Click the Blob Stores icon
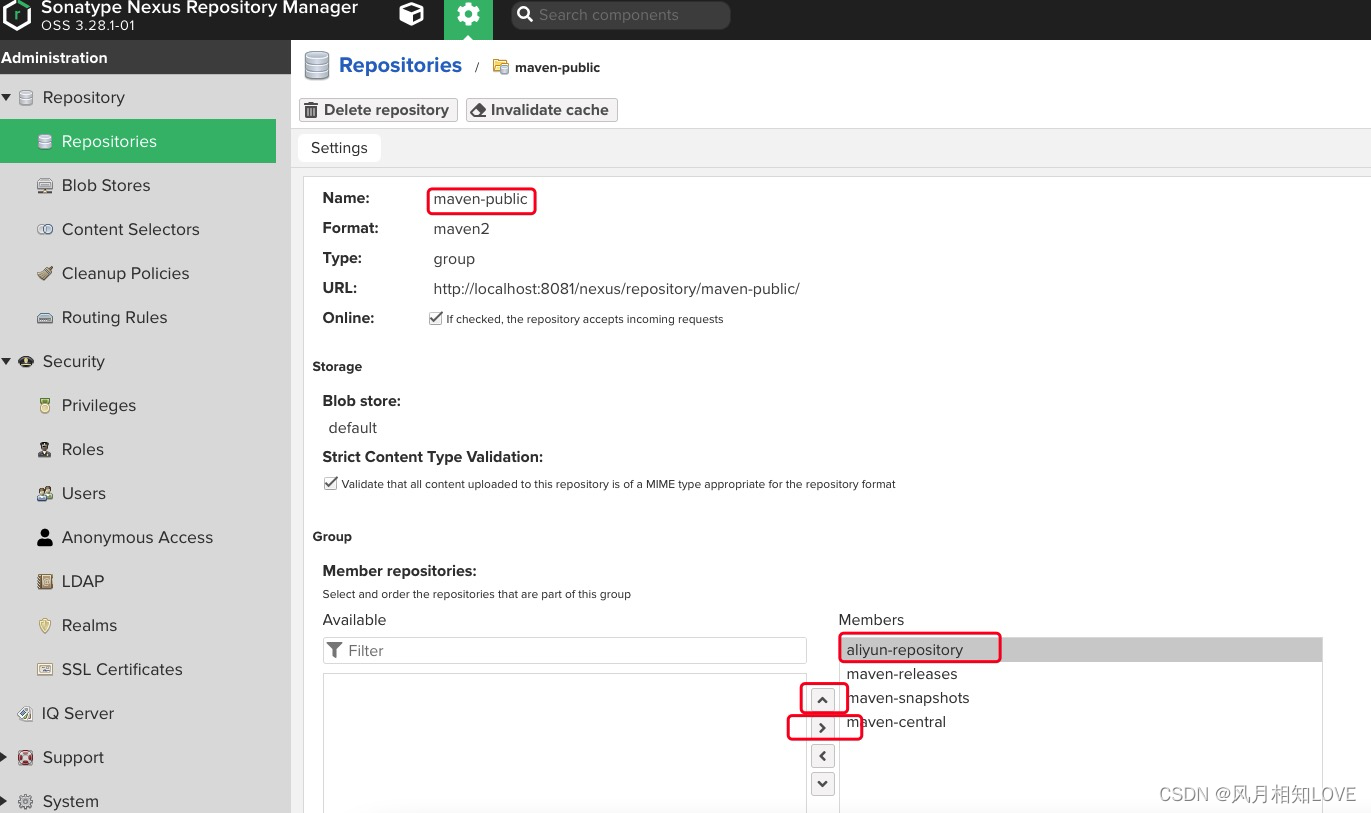 click(45, 185)
